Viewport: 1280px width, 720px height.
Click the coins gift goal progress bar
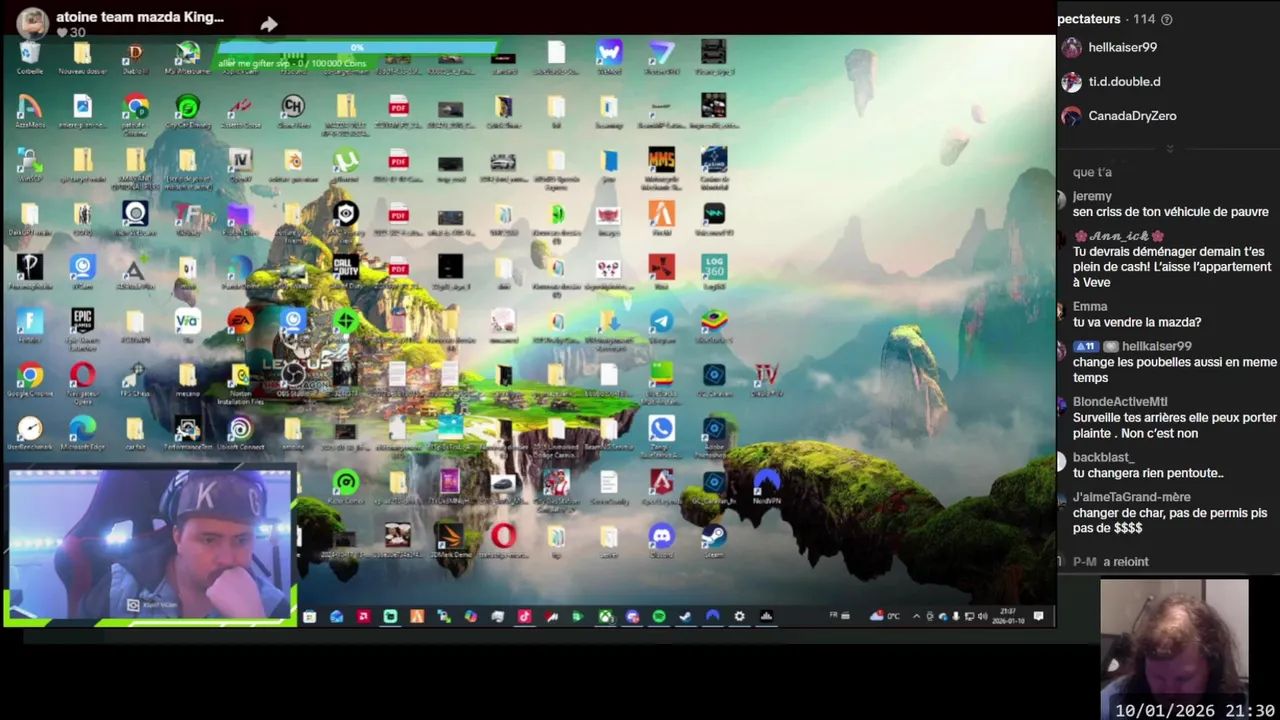pos(357,47)
